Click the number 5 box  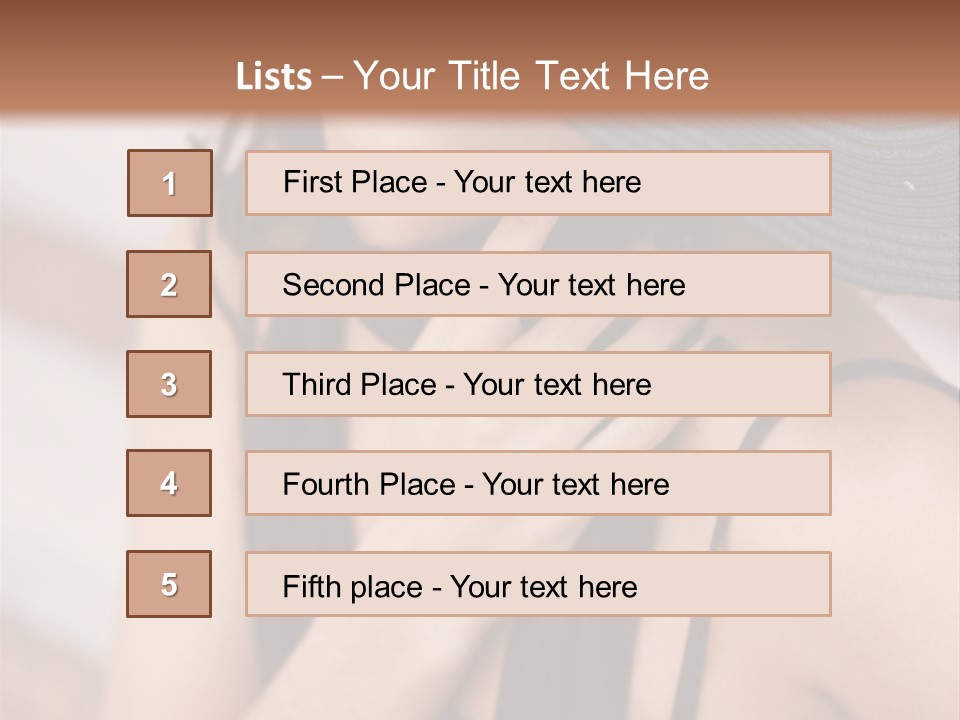169,584
